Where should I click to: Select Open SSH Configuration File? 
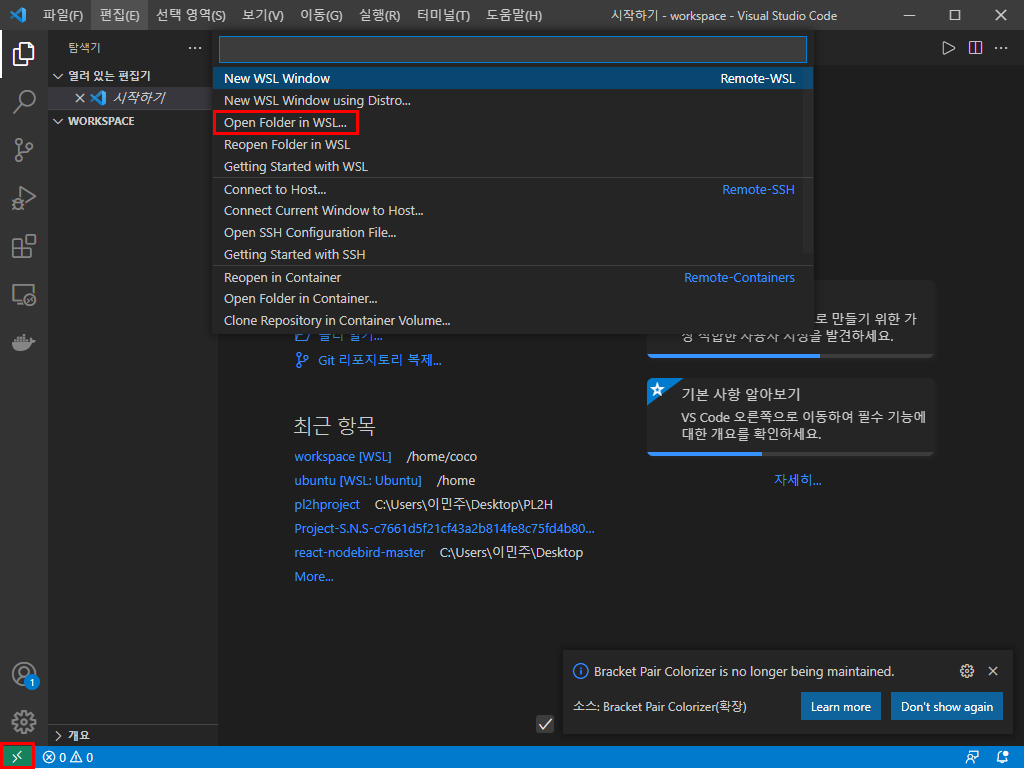(x=513, y=233)
